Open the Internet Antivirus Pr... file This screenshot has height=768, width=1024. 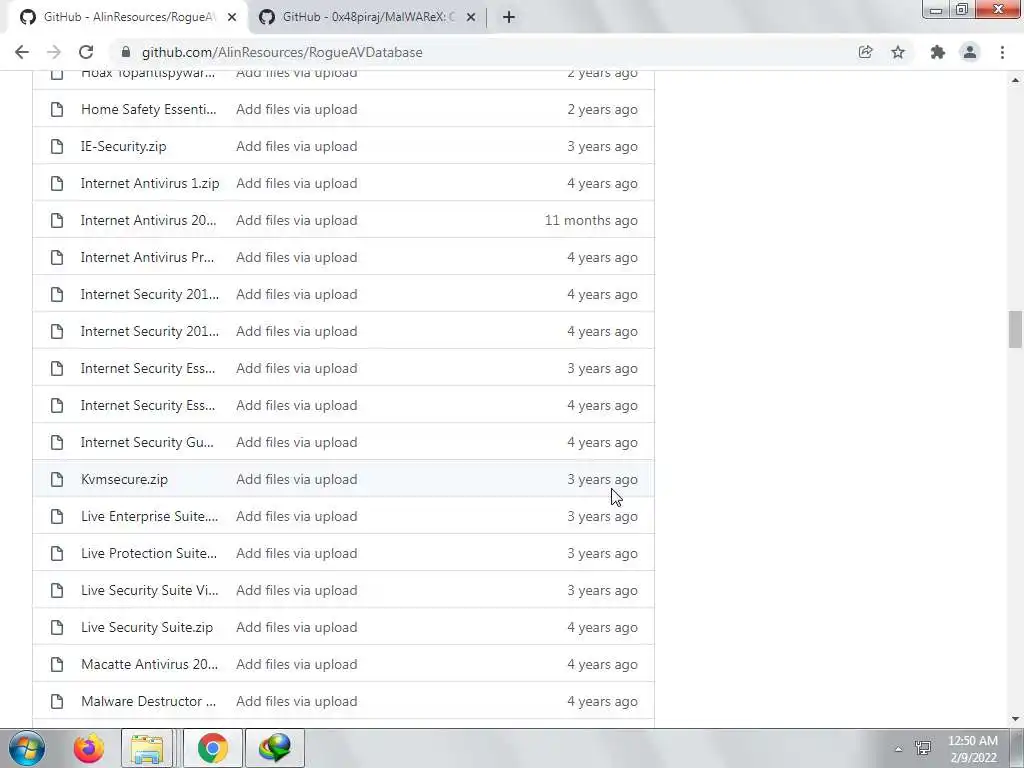coord(148,257)
